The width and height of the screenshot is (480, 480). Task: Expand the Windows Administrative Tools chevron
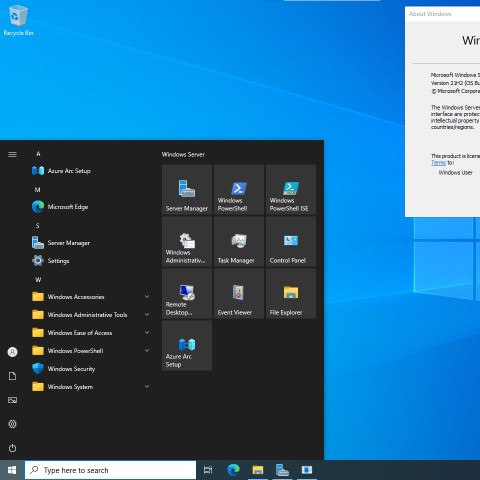click(147, 314)
